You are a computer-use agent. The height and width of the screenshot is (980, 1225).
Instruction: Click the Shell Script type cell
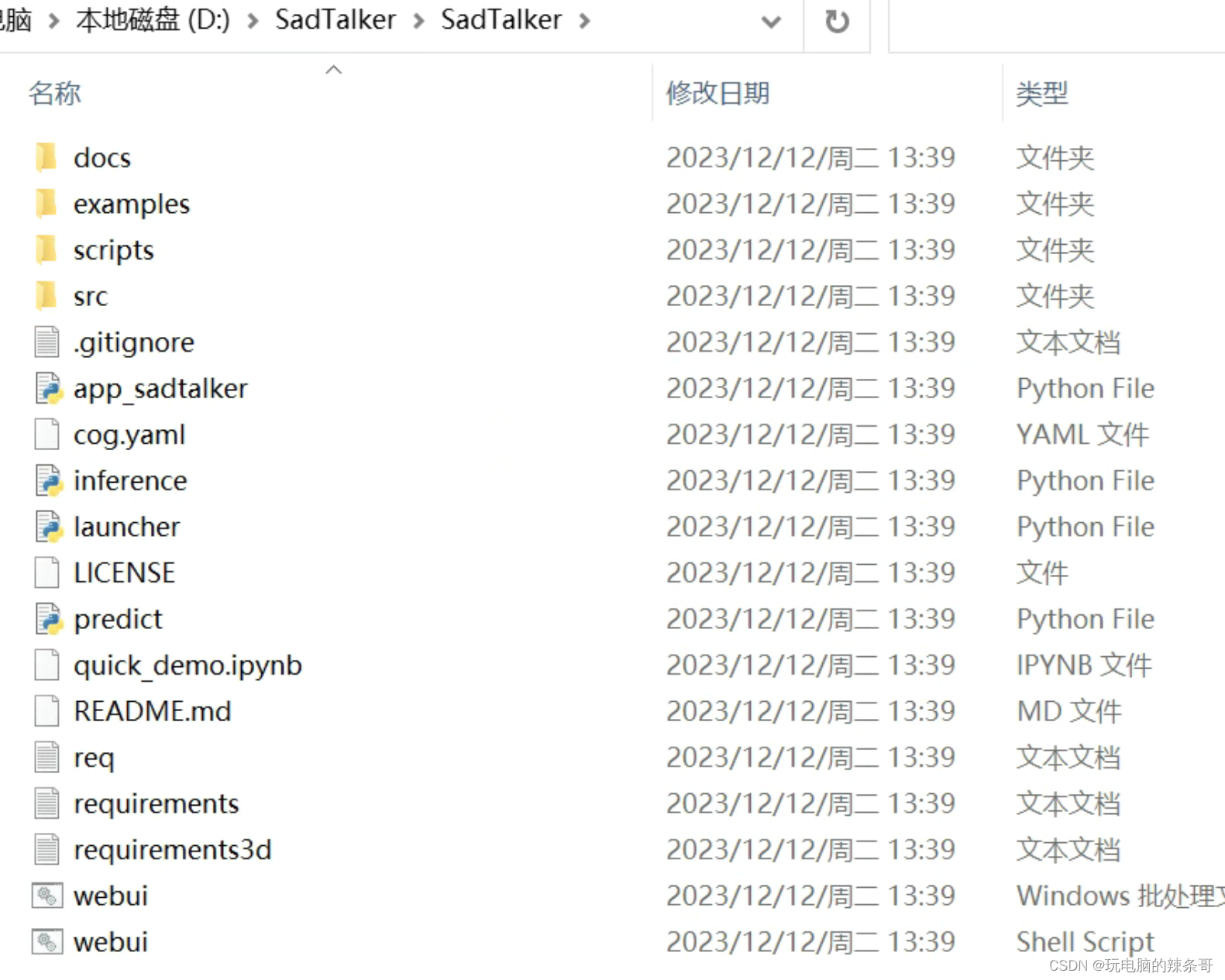[x=1086, y=943]
